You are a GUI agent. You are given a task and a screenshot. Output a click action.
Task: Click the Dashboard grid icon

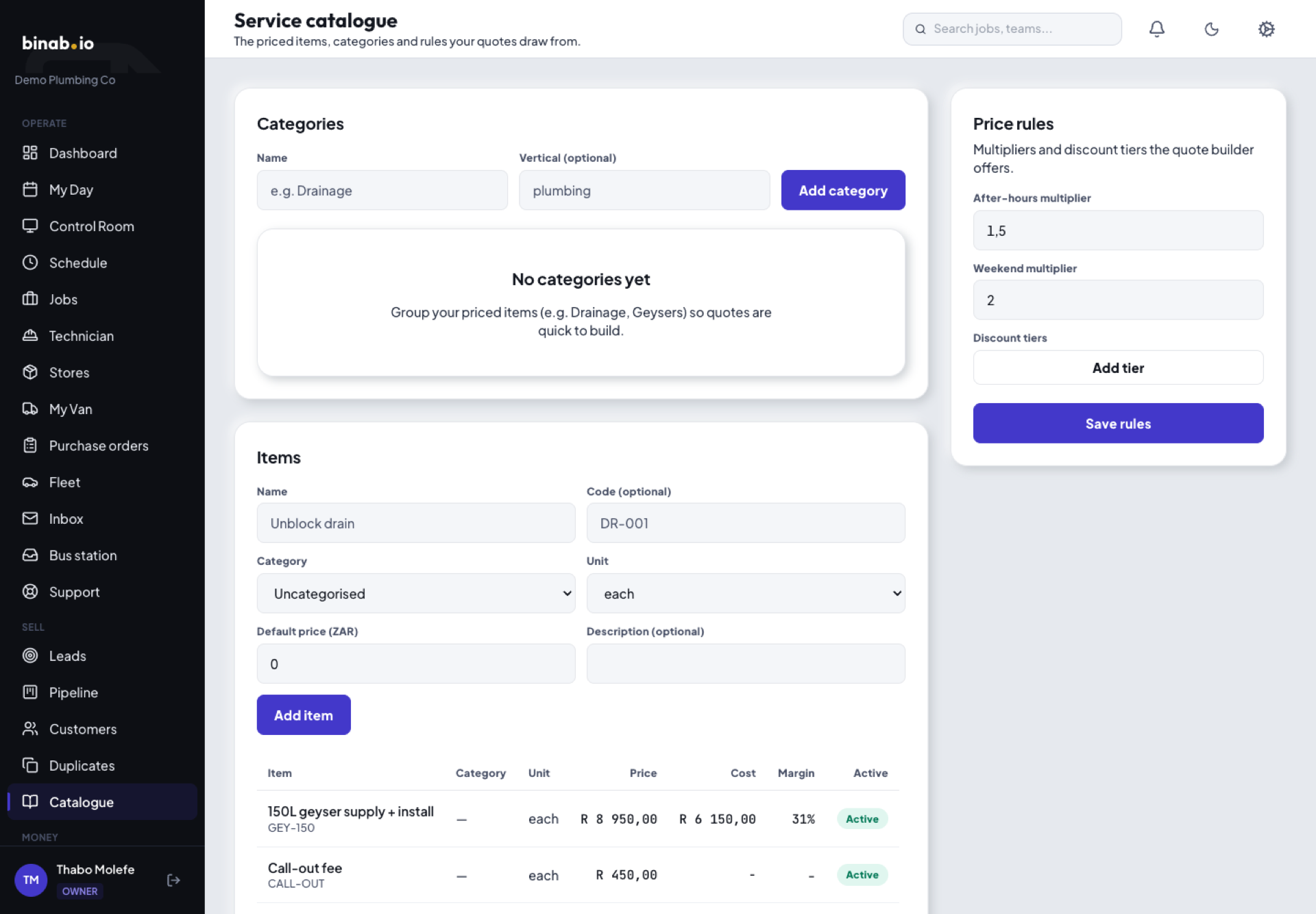click(x=30, y=153)
